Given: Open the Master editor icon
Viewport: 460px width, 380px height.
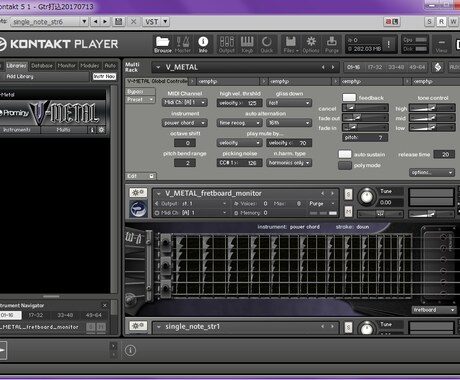Looking at the screenshot, I should 183,44.
